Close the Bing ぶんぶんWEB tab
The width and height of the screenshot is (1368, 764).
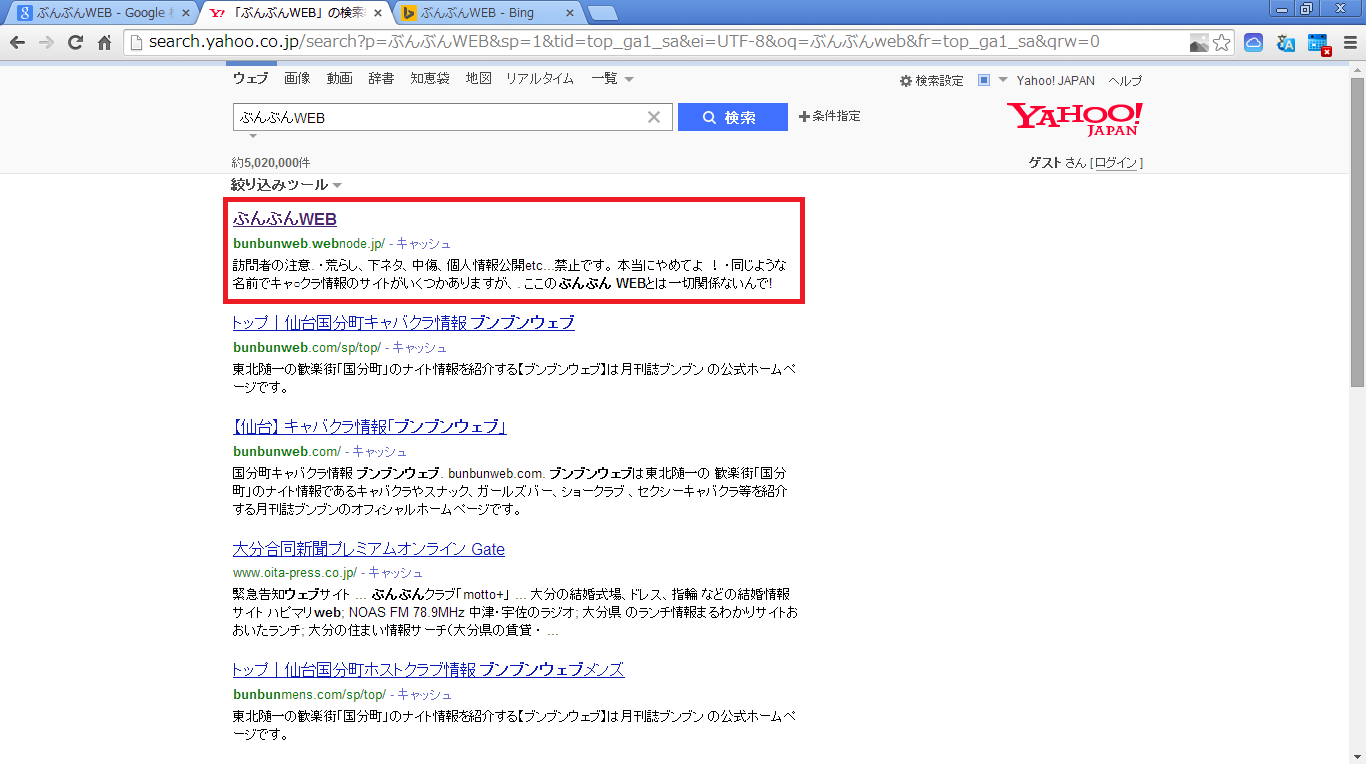pos(569,13)
